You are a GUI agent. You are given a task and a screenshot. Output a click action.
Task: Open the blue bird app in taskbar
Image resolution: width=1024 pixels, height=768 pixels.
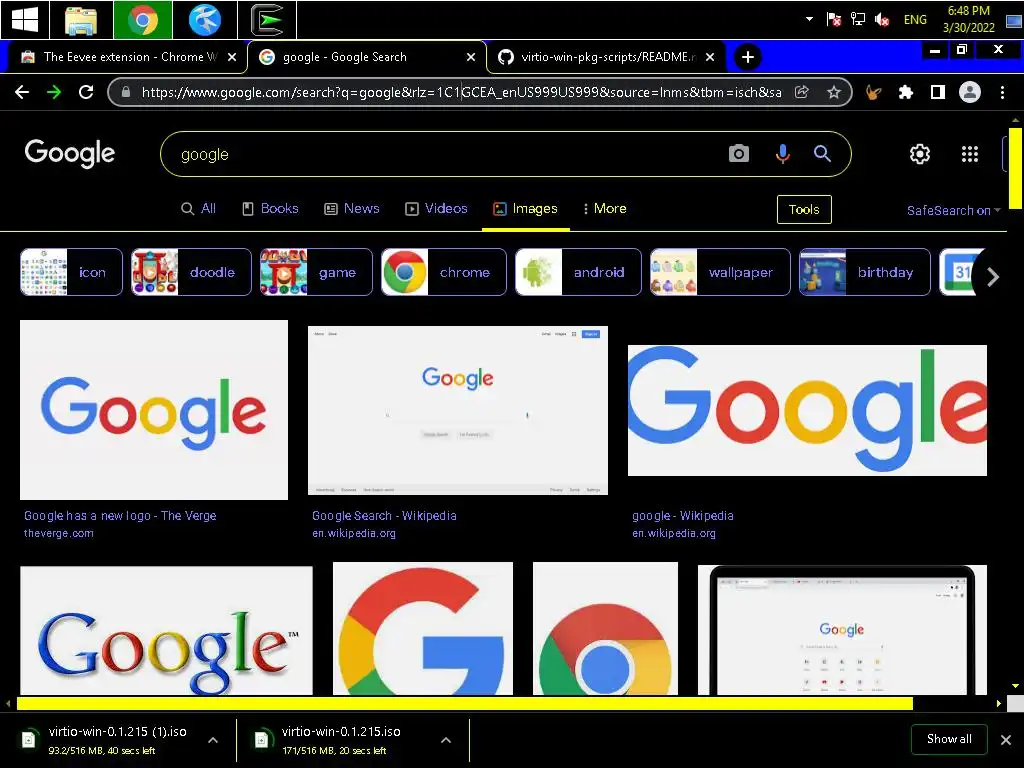(204, 20)
